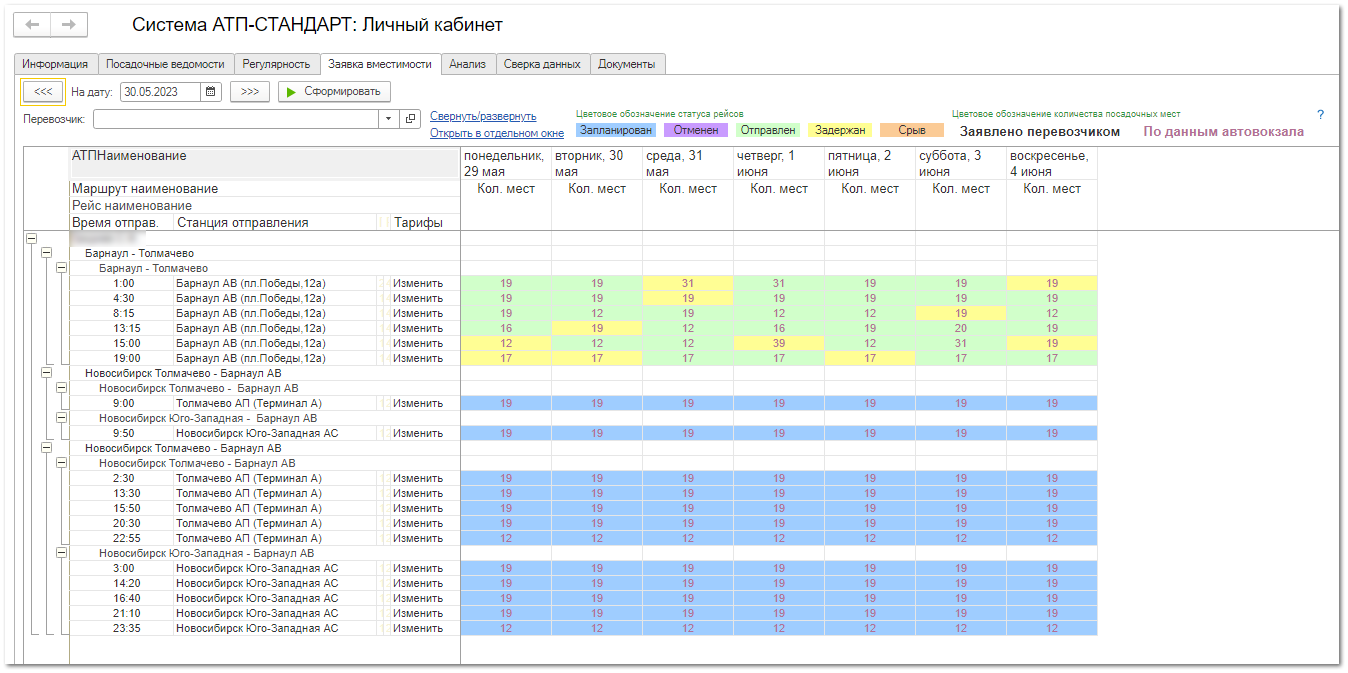Image resolution: width=1348 pixels, height=673 pixels.
Task: Click Изменить for the 1:00 Барнаул trip
Action: (417, 283)
